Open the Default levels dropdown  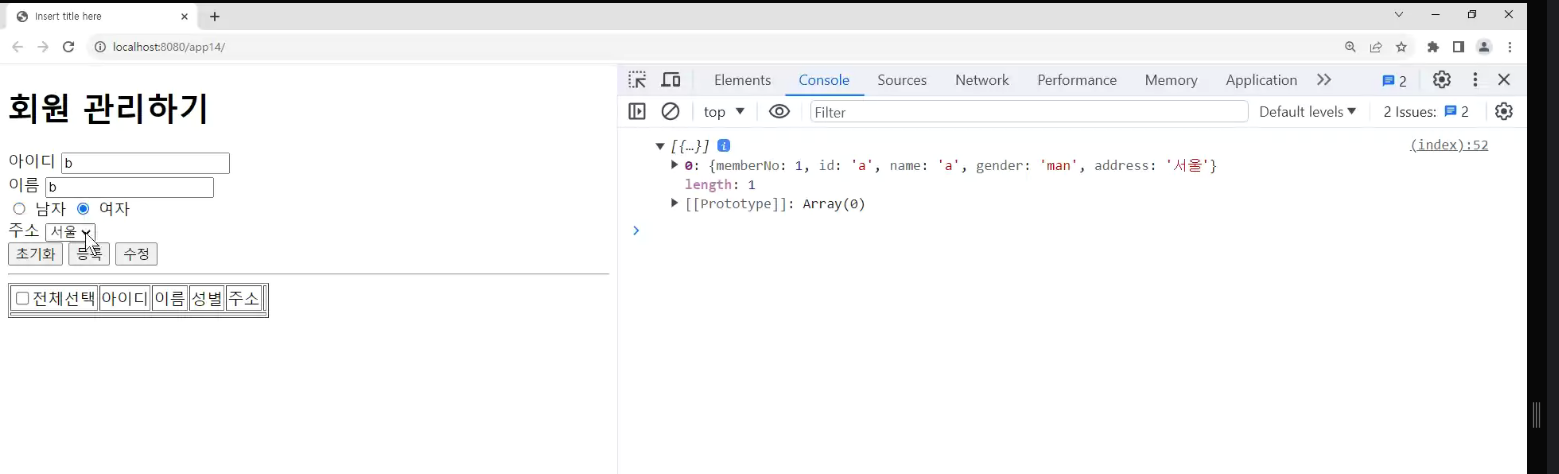(x=1308, y=112)
